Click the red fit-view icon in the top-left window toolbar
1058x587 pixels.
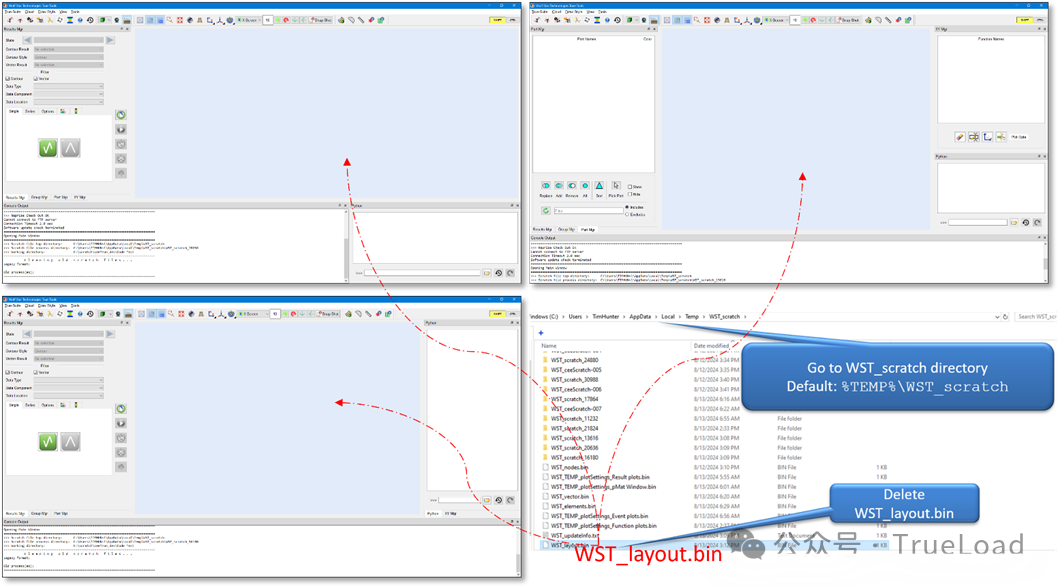180,20
